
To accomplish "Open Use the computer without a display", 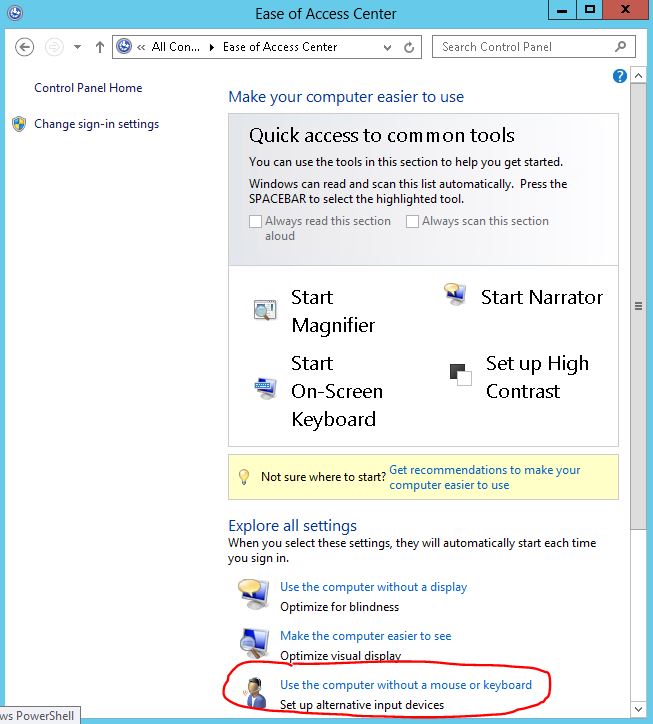I will coord(373,587).
